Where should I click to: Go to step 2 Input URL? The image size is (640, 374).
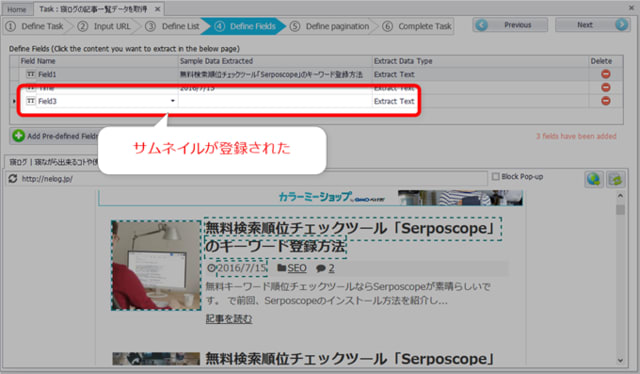click(x=105, y=26)
